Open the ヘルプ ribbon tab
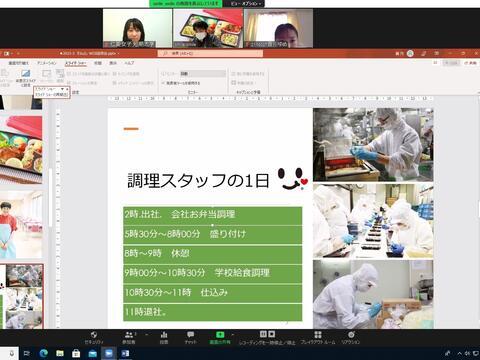480x360 pixels. point(129,63)
